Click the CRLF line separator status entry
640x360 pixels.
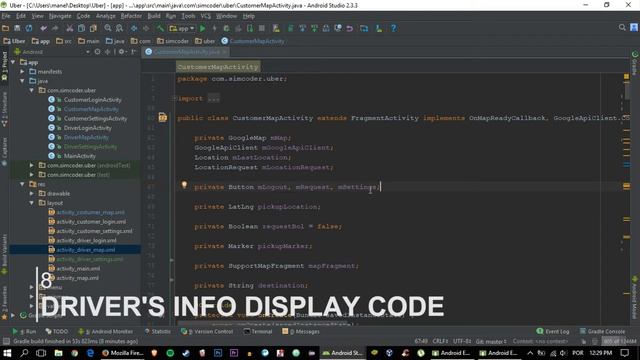coord(440,341)
